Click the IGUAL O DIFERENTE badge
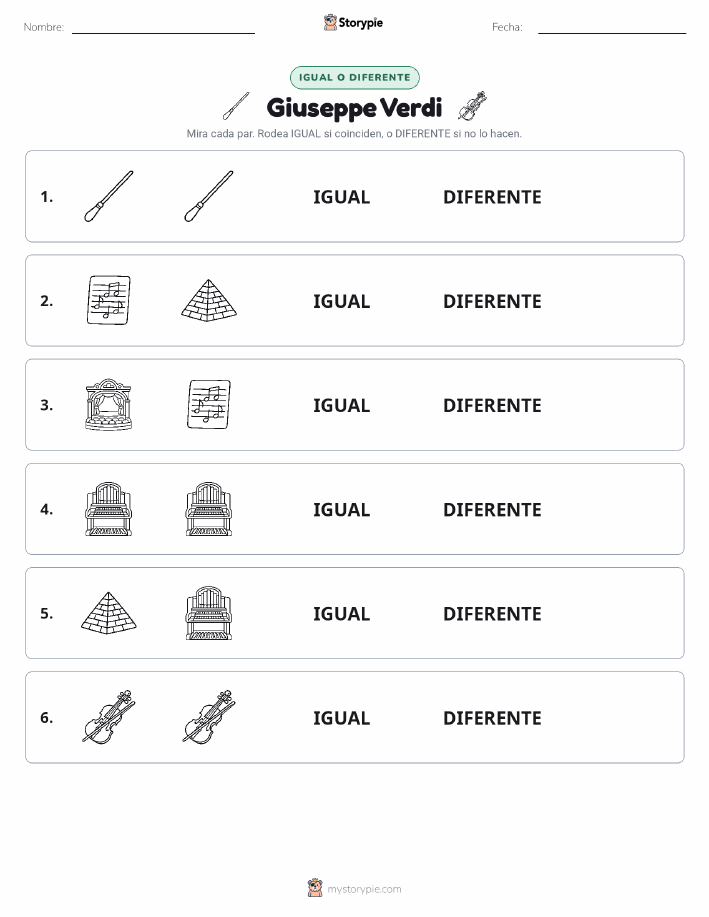The height and width of the screenshot is (917, 709). click(354, 78)
